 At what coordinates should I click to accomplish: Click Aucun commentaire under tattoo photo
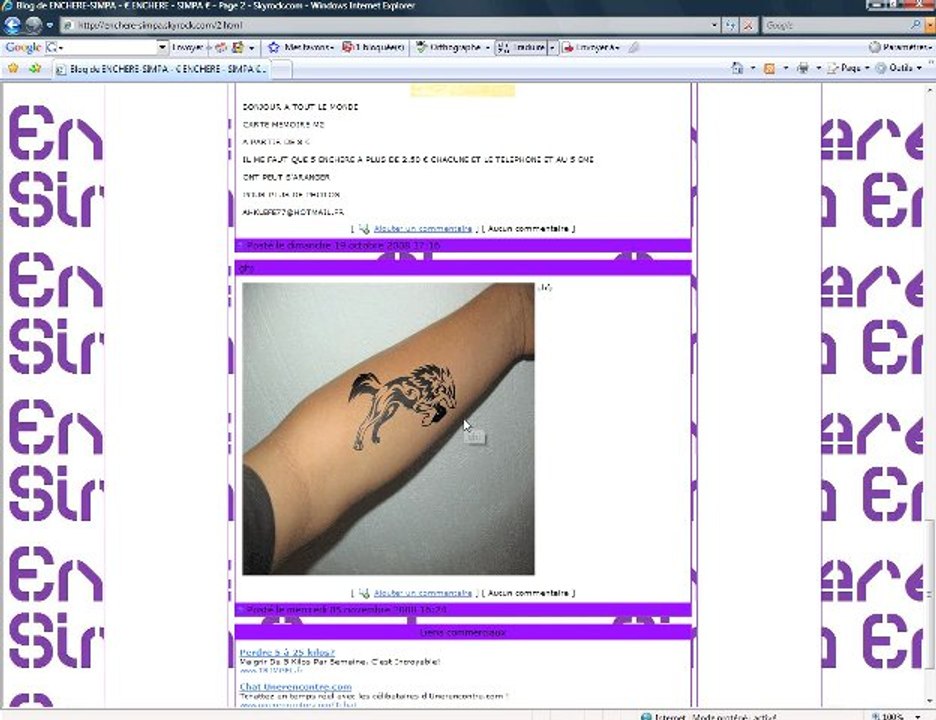click(x=528, y=593)
